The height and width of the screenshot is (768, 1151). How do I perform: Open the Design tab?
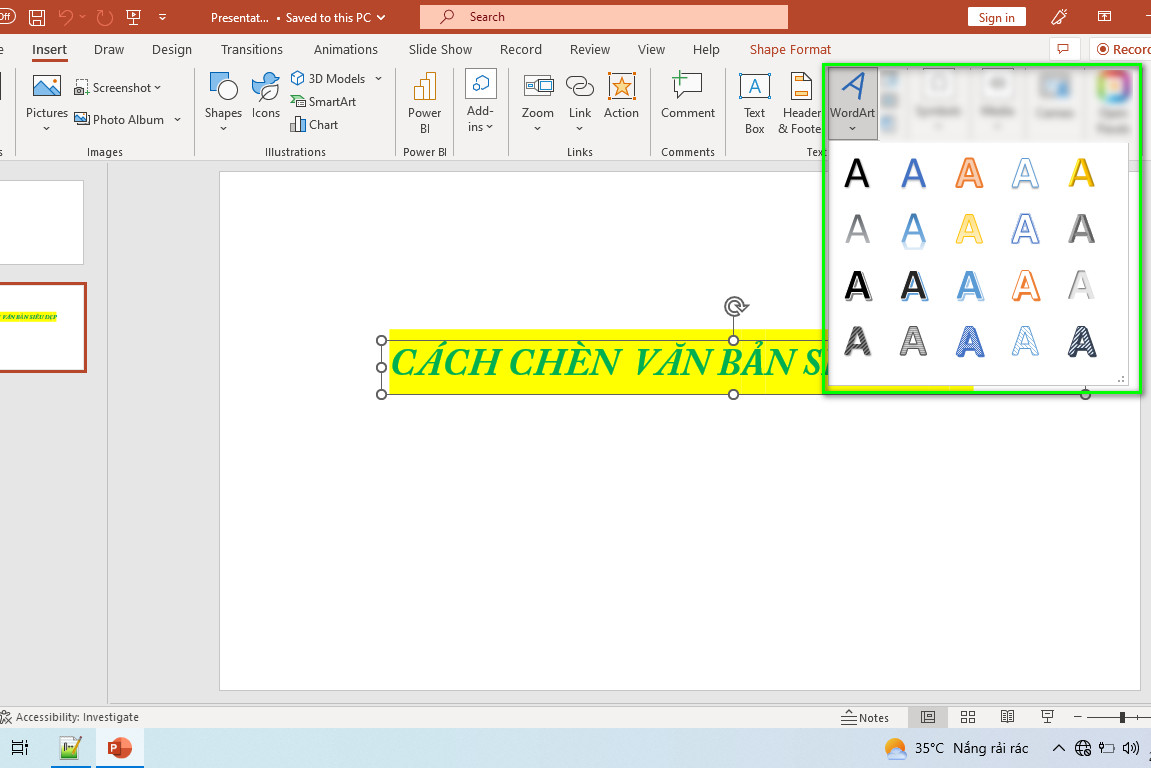click(172, 49)
